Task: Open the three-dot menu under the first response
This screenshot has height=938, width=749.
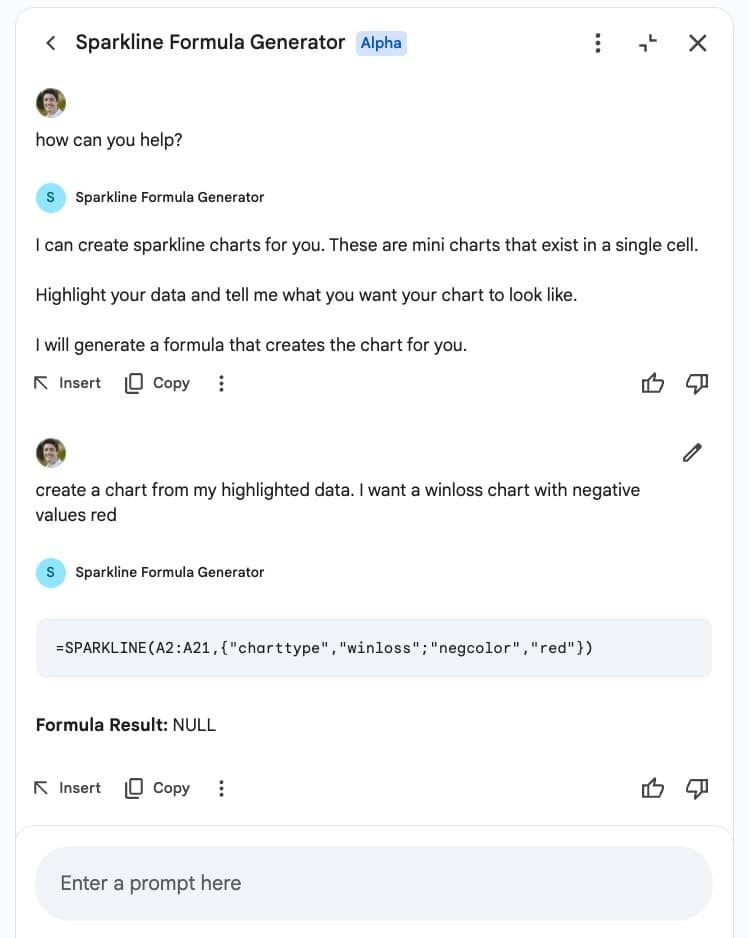Action: click(x=221, y=383)
